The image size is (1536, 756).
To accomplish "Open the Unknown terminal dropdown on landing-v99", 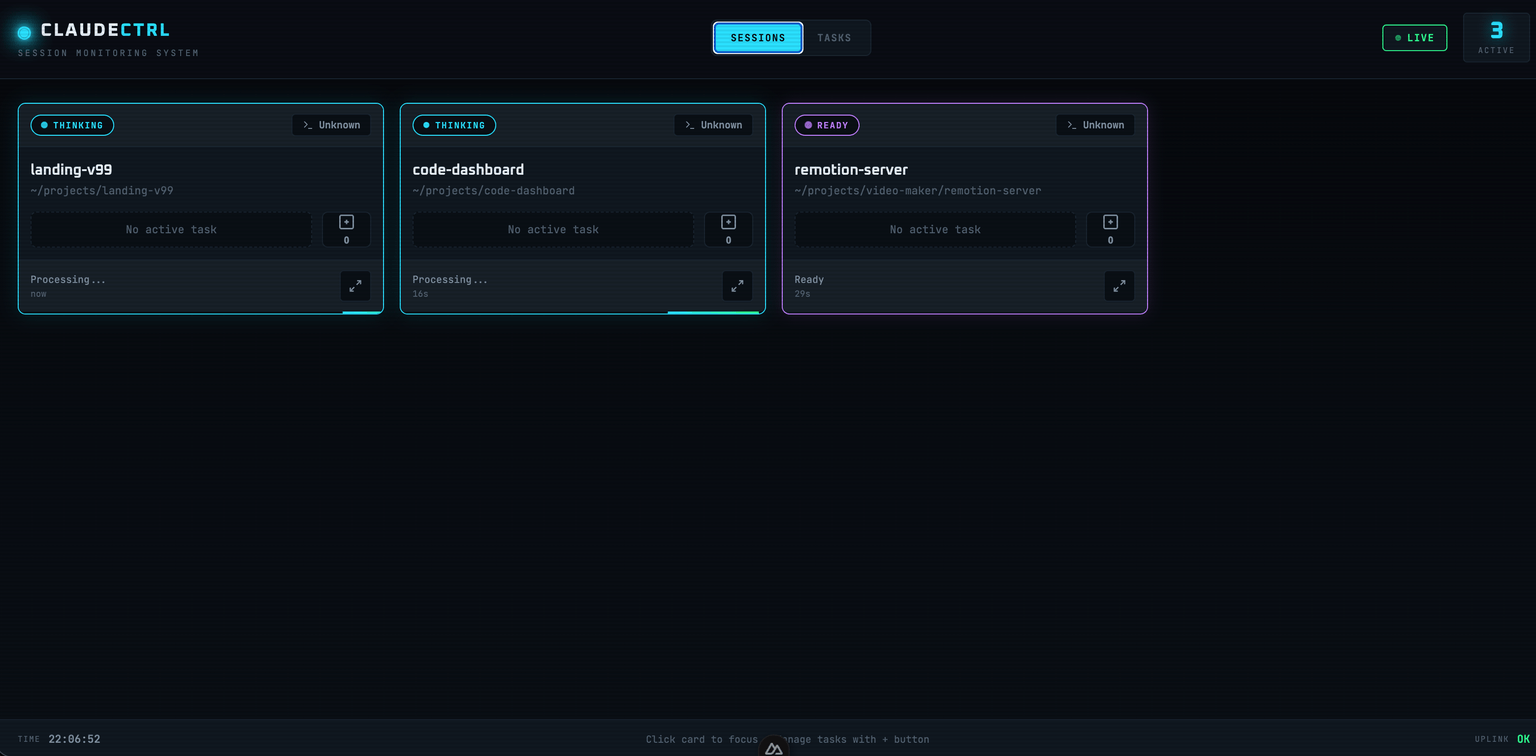I will click(x=331, y=124).
